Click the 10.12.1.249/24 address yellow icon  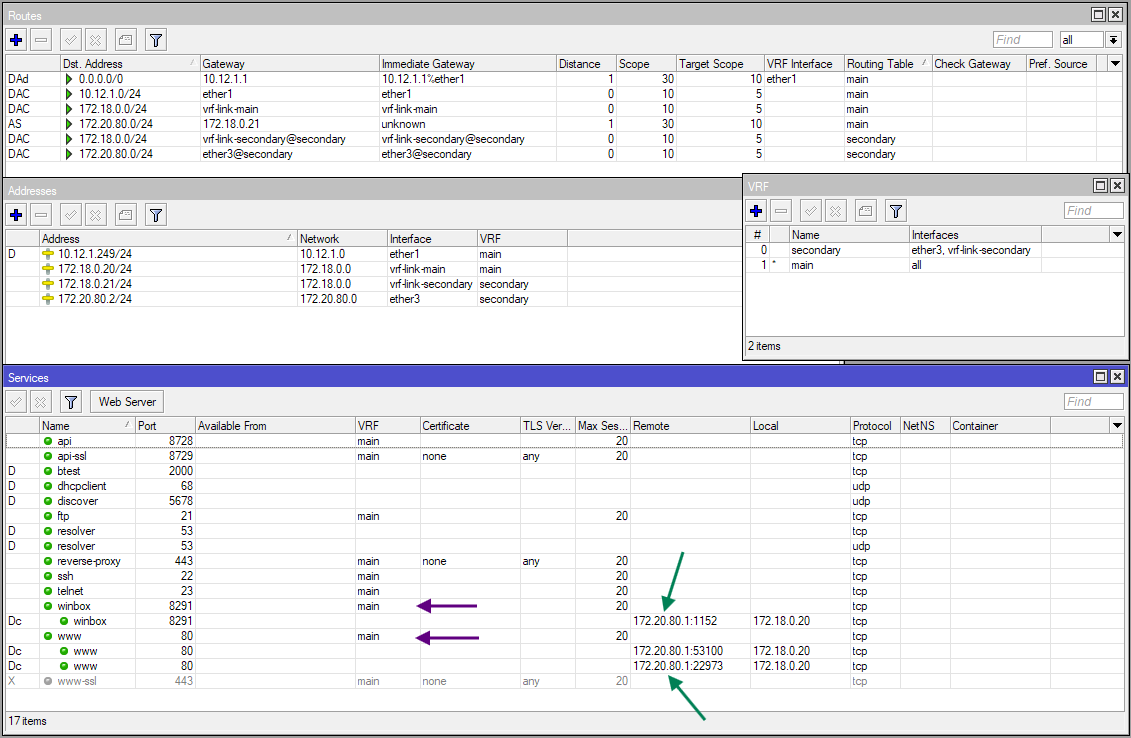tap(48, 254)
